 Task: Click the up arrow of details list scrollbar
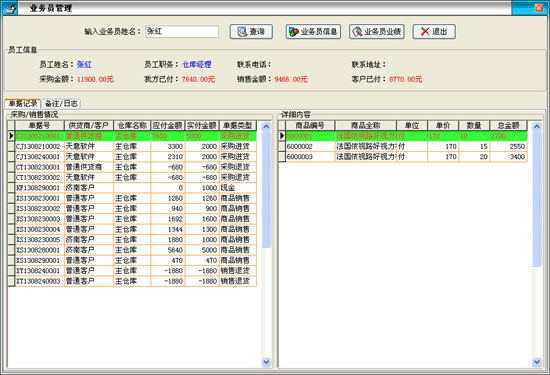pos(537,126)
